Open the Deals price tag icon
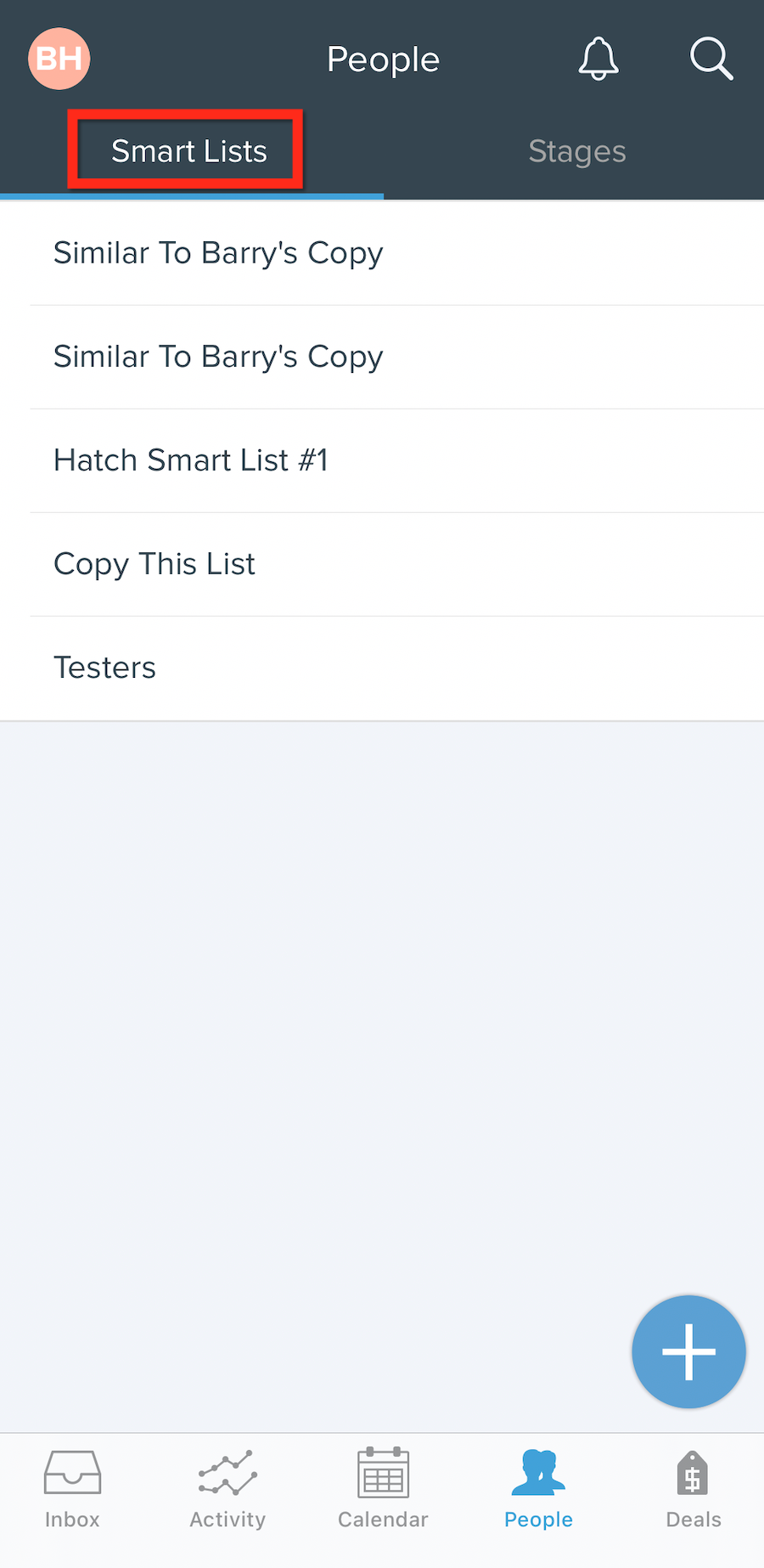 [x=693, y=1473]
